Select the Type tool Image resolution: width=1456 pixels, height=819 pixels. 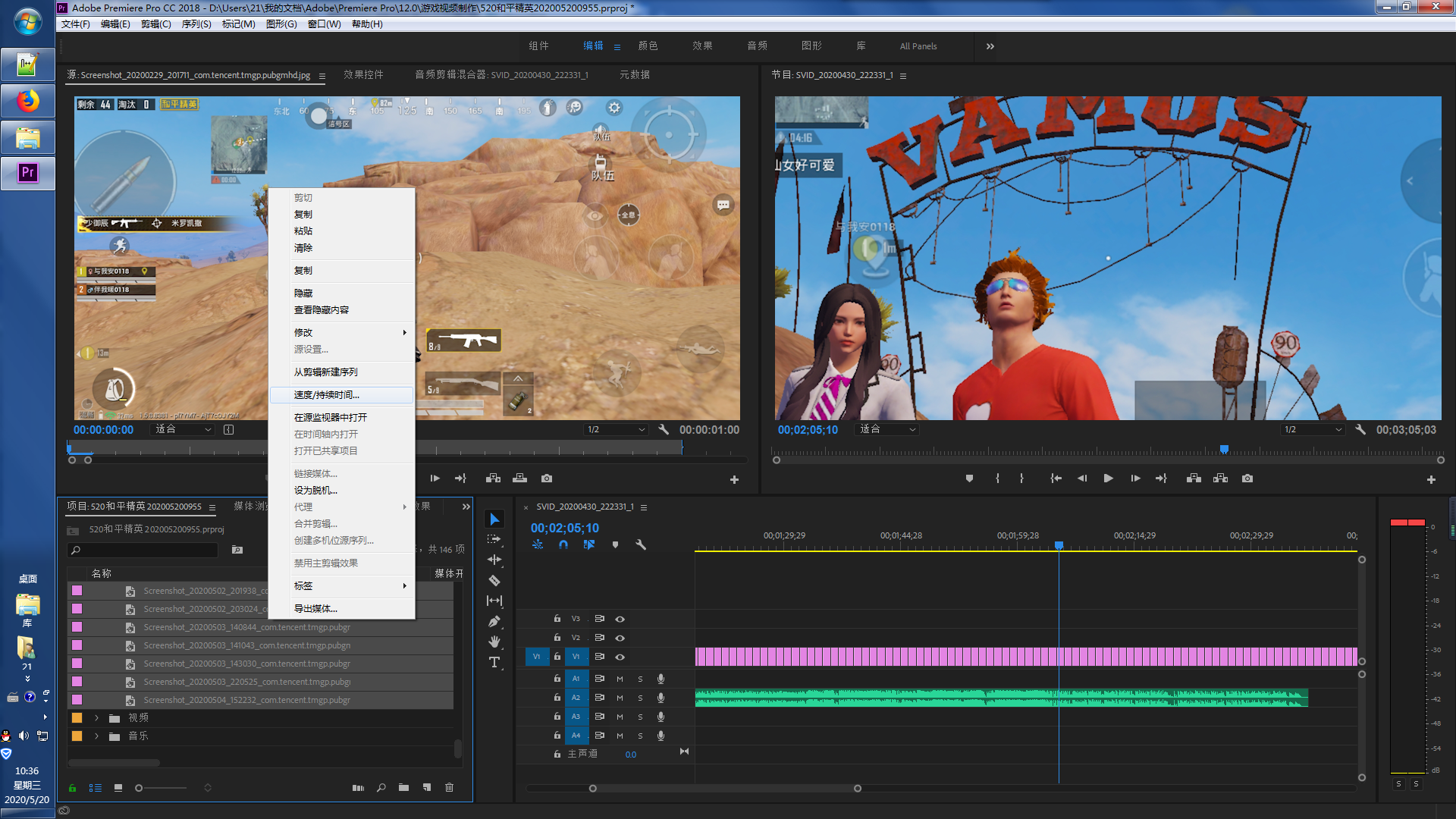[x=494, y=662]
